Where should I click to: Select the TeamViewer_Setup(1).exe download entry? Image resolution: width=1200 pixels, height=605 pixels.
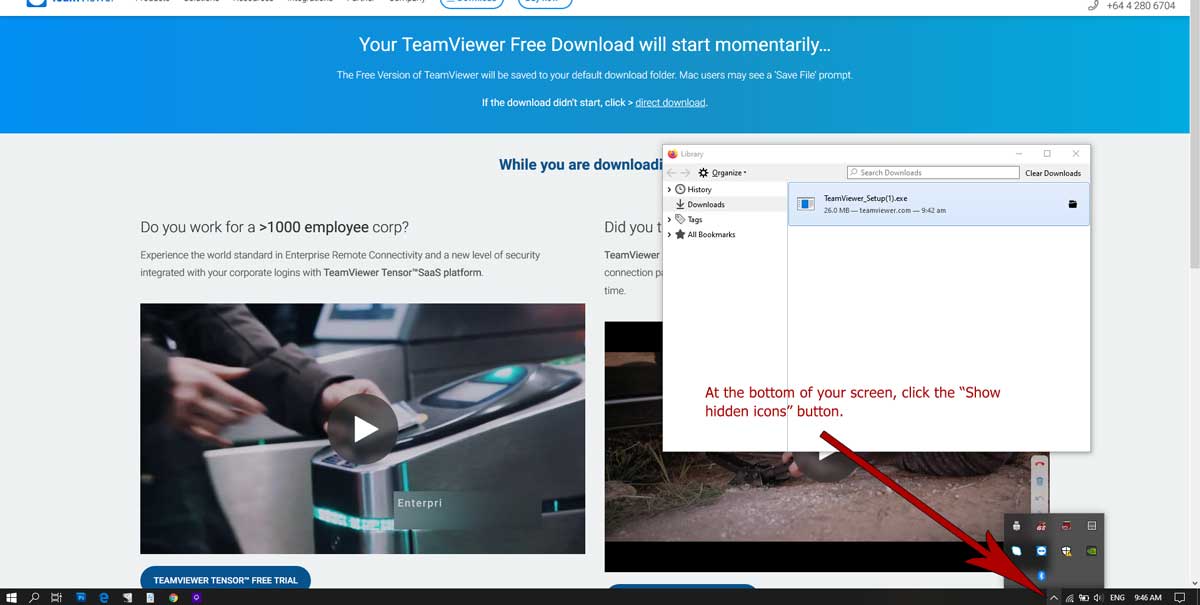(938, 204)
